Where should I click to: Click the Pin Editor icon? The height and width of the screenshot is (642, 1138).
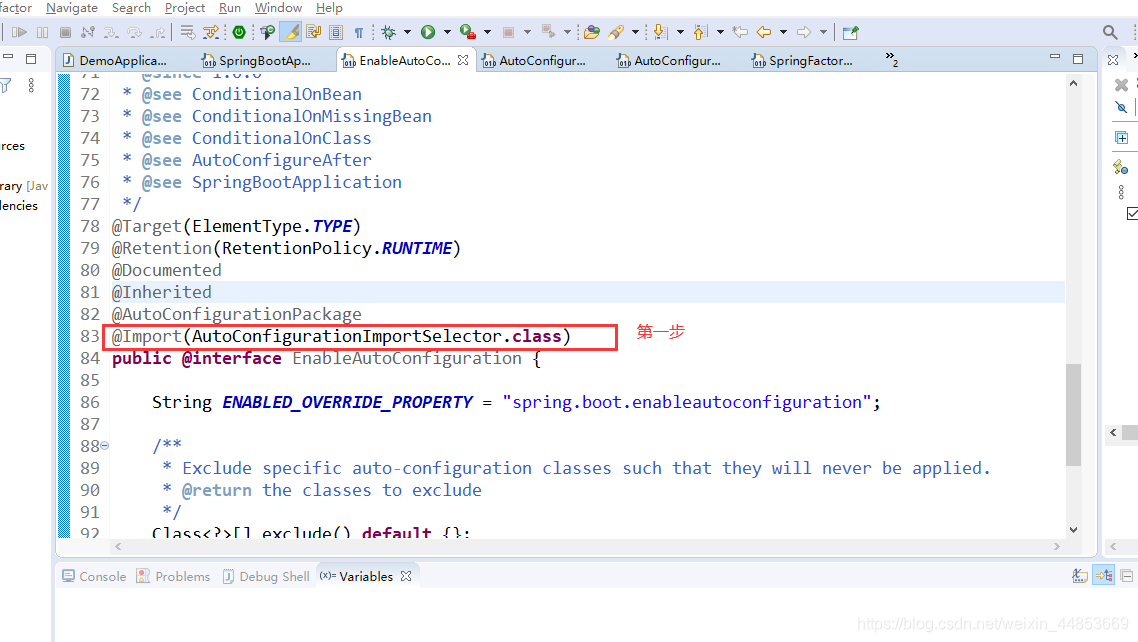point(851,32)
